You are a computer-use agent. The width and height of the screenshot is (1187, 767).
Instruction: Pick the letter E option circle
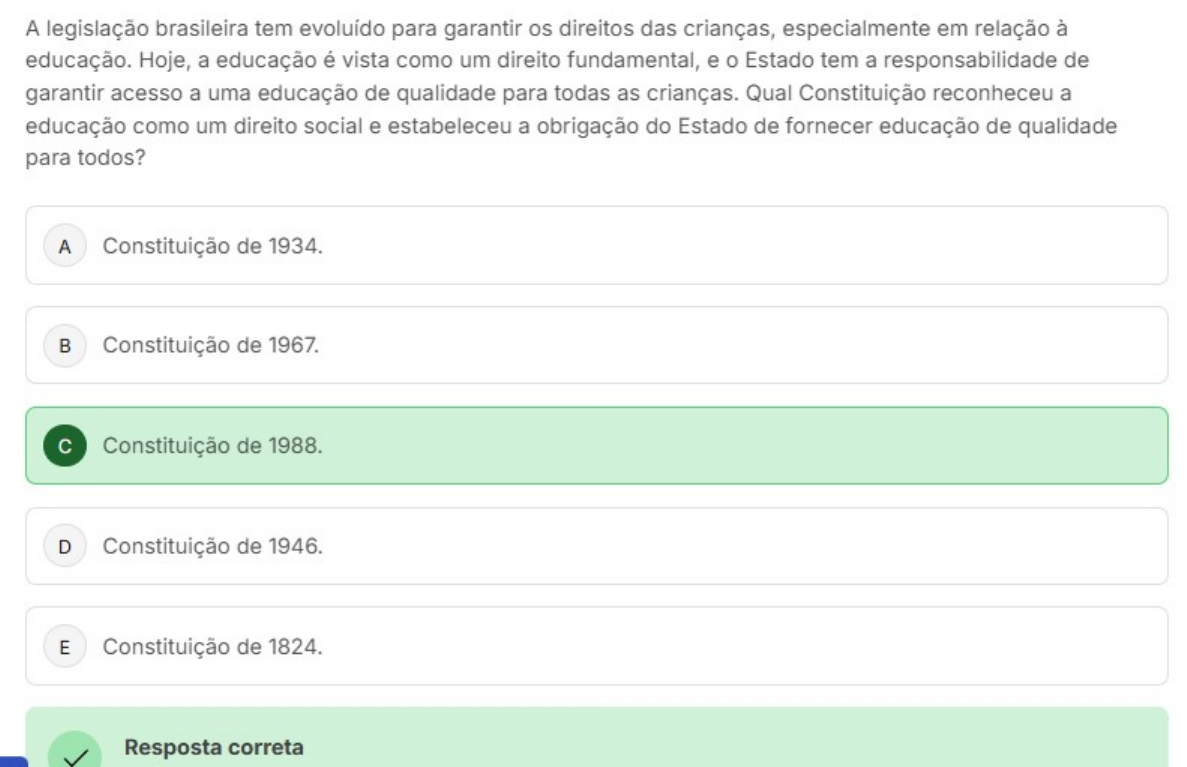(x=66, y=646)
